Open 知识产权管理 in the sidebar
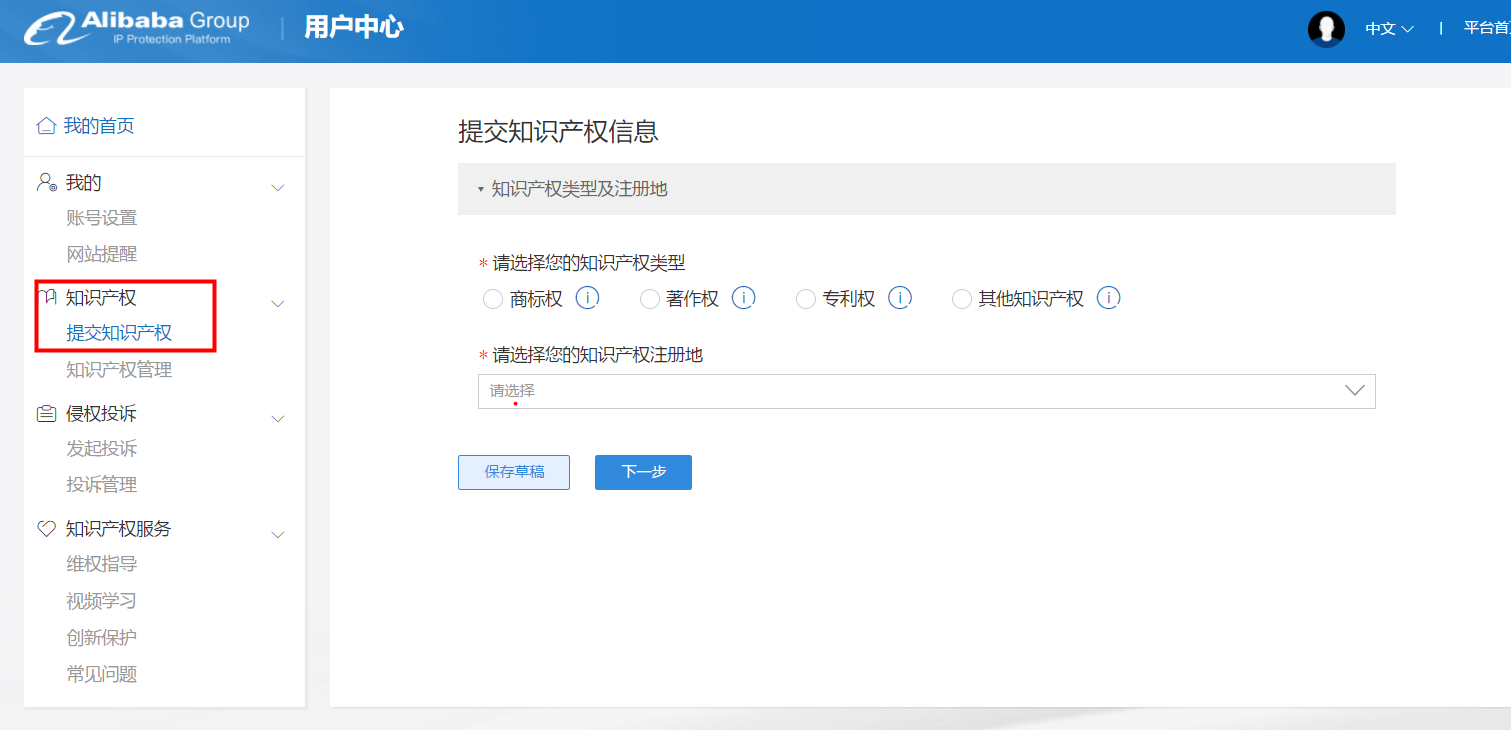Screen dimensions: 1511x730 click(x=119, y=370)
